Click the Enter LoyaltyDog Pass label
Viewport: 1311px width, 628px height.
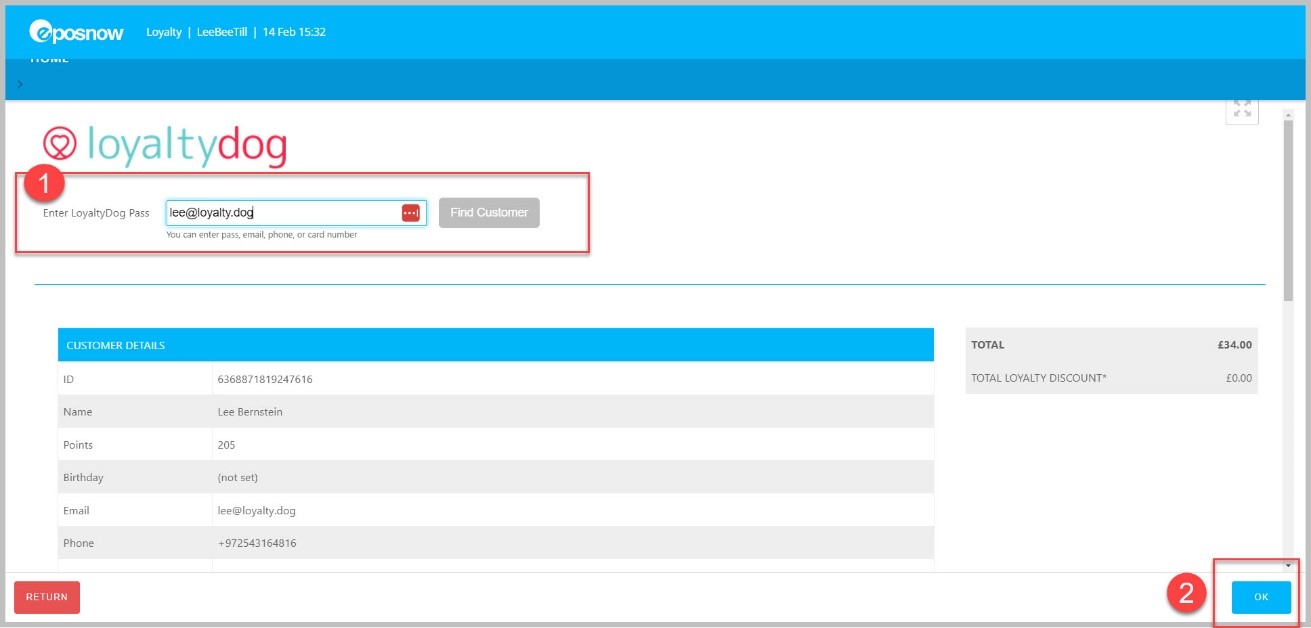96,213
